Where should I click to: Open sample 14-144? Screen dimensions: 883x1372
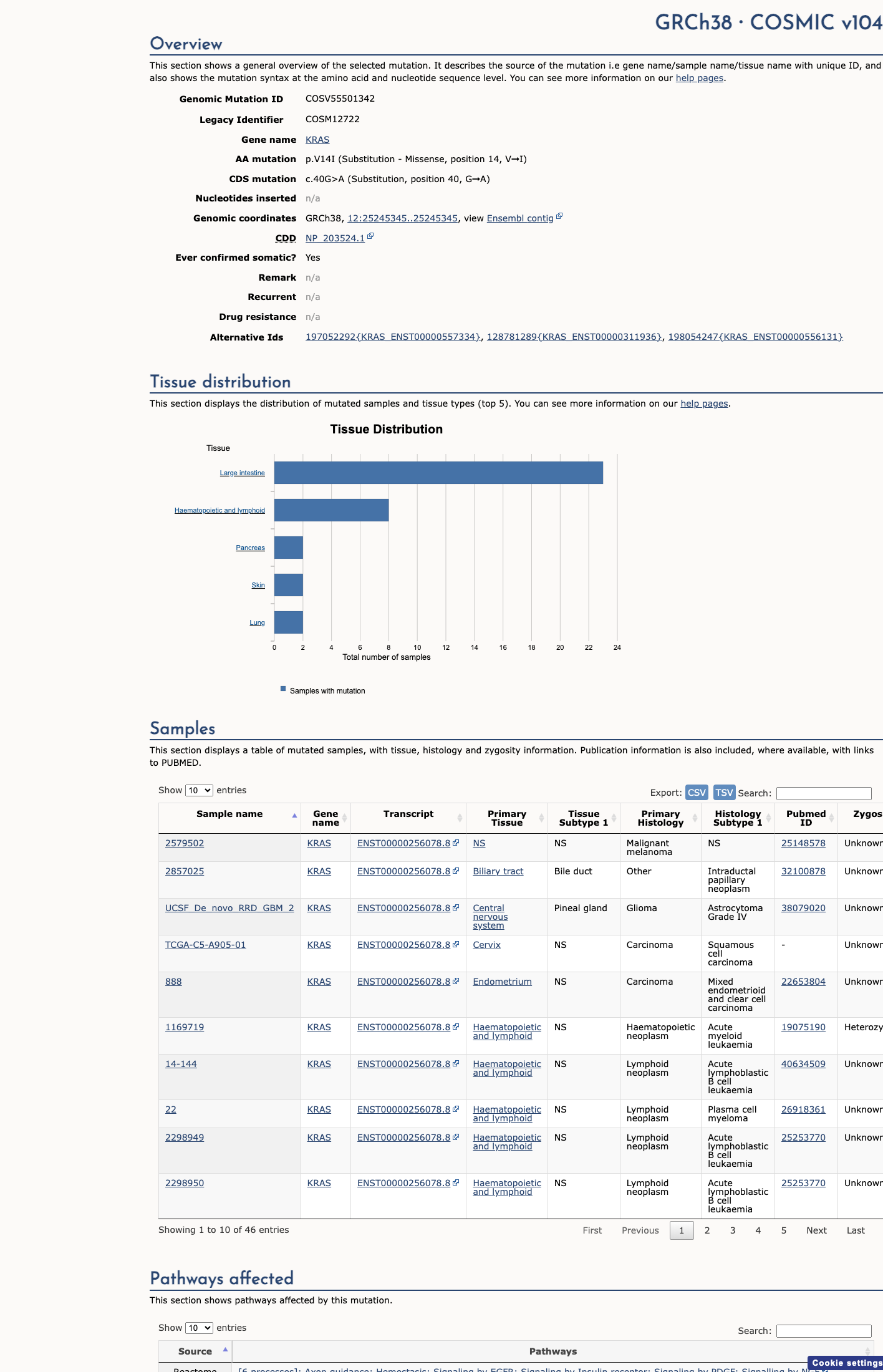coord(181,1064)
